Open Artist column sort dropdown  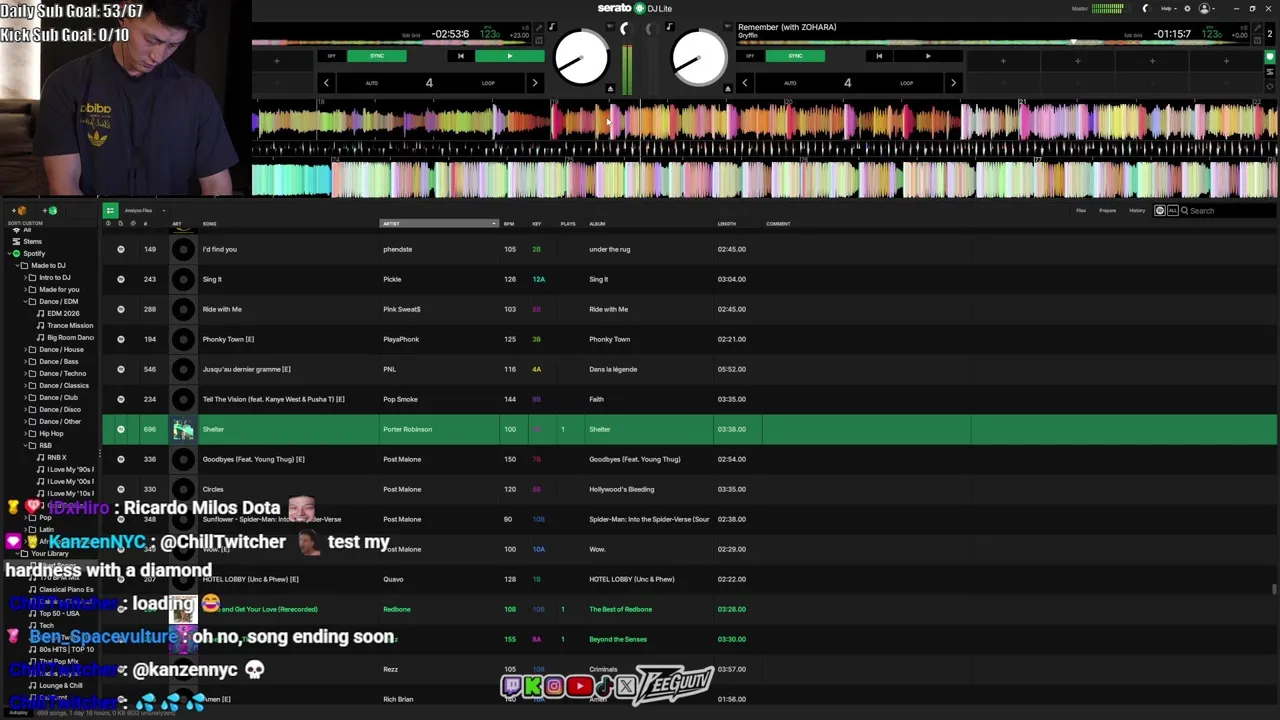(493, 224)
